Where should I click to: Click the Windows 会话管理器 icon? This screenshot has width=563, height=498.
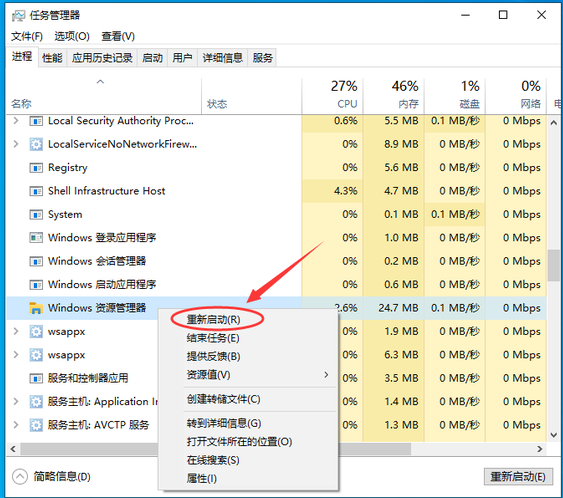36,261
